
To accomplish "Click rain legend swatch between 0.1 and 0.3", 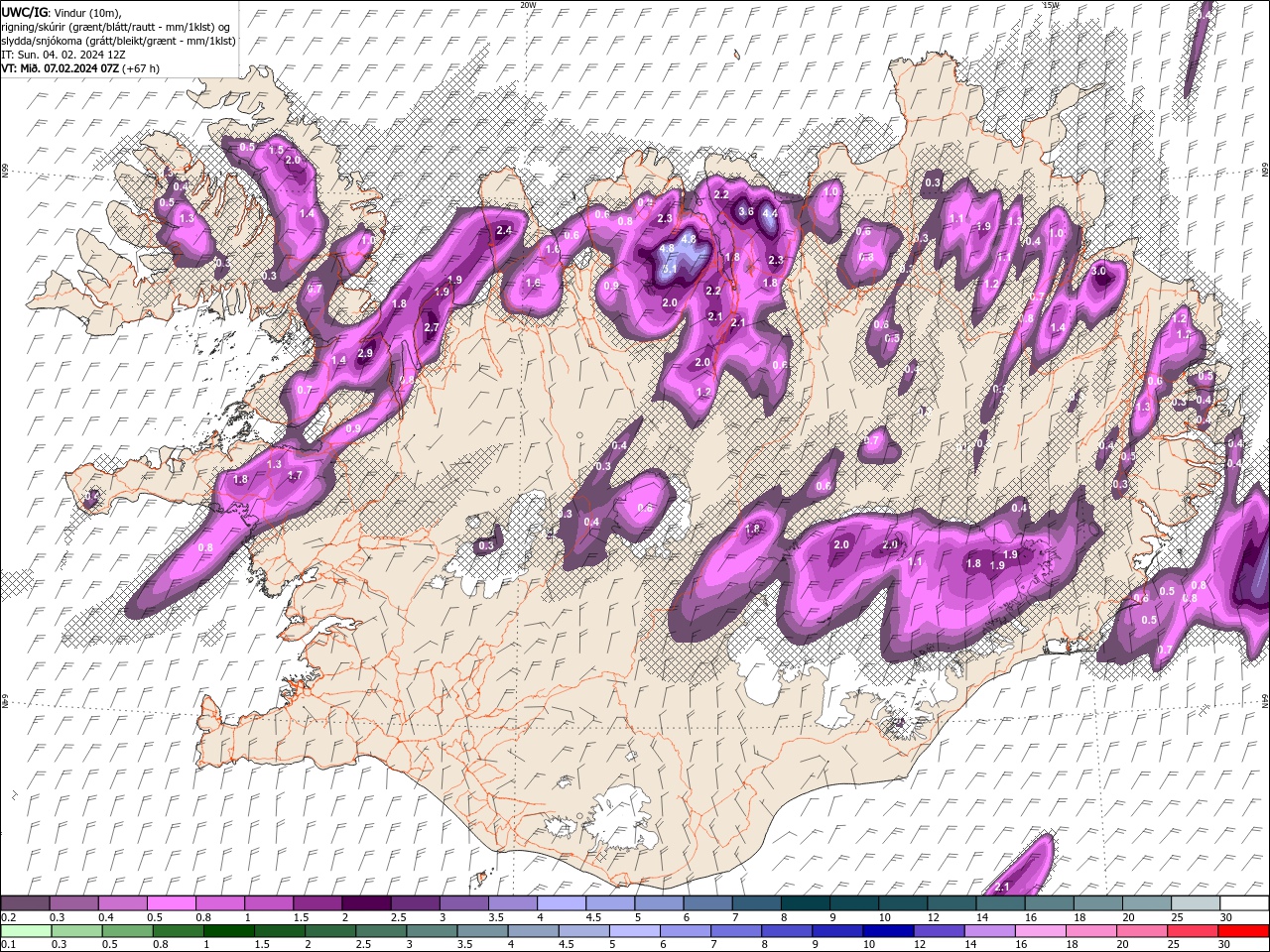I will [26, 930].
